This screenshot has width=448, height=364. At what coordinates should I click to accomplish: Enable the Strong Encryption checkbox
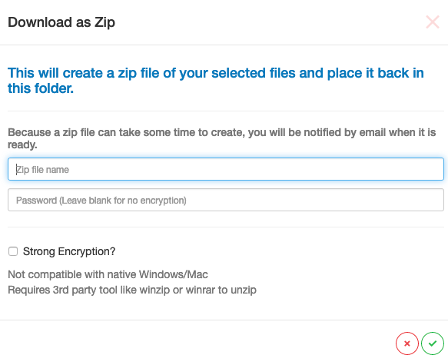13,251
